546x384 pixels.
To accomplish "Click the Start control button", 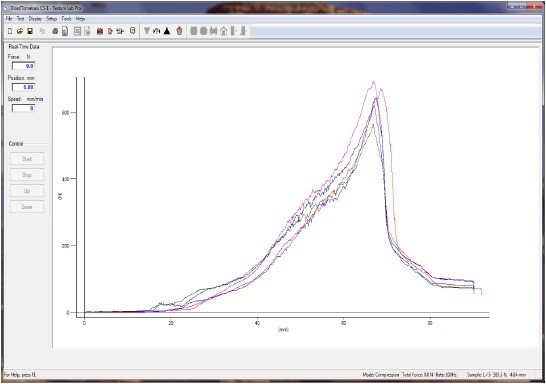I will click(27, 159).
